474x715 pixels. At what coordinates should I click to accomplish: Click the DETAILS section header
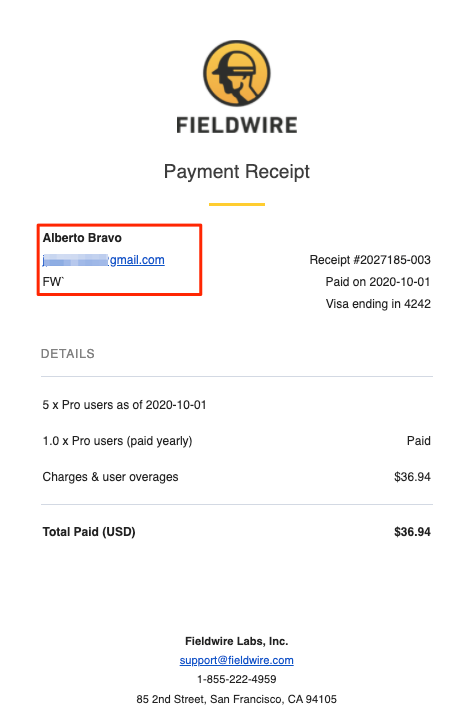[68, 354]
